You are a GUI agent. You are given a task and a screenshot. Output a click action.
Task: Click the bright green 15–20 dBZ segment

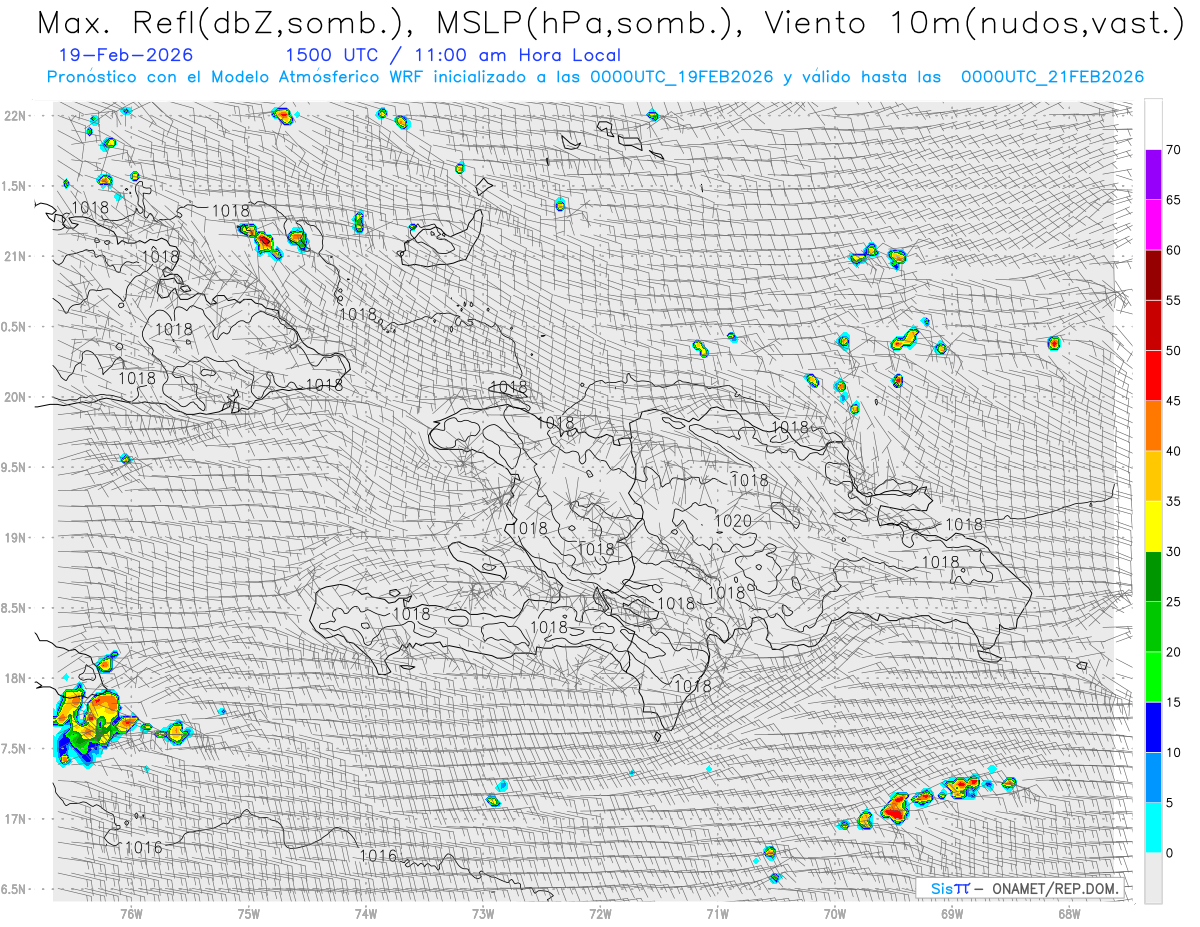[x=1153, y=677]
